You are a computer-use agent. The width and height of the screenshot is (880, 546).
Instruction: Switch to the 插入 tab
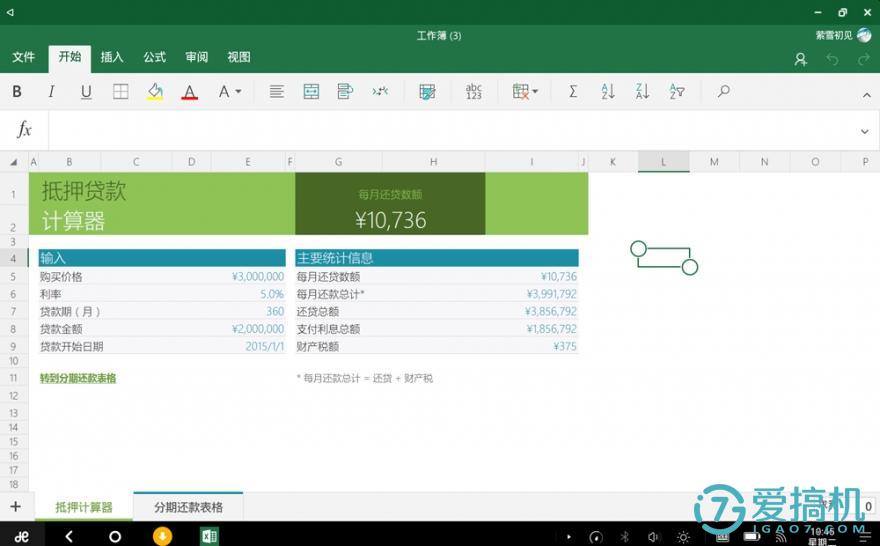(x=112, y=57)
